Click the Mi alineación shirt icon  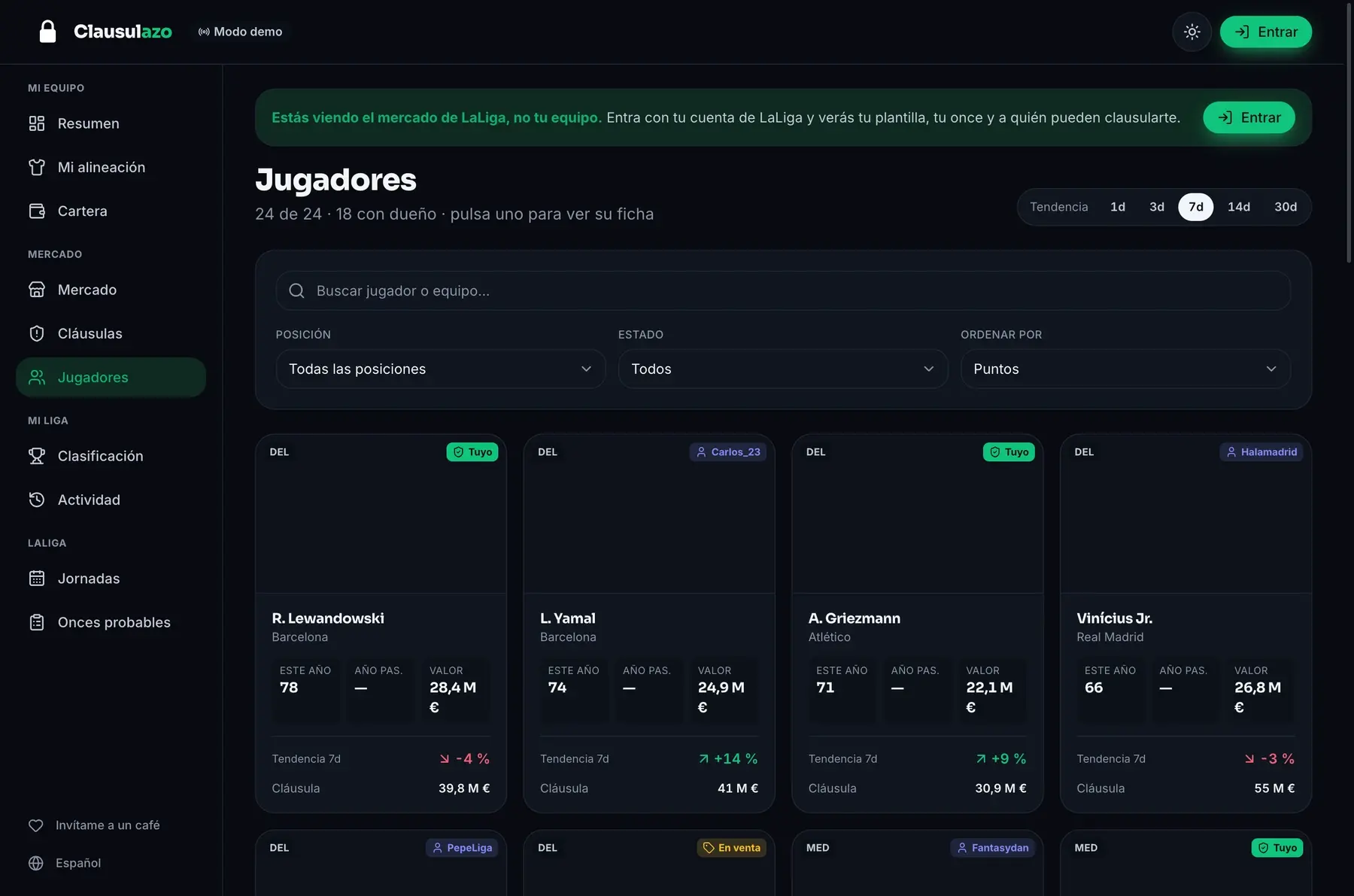[37, 167]
